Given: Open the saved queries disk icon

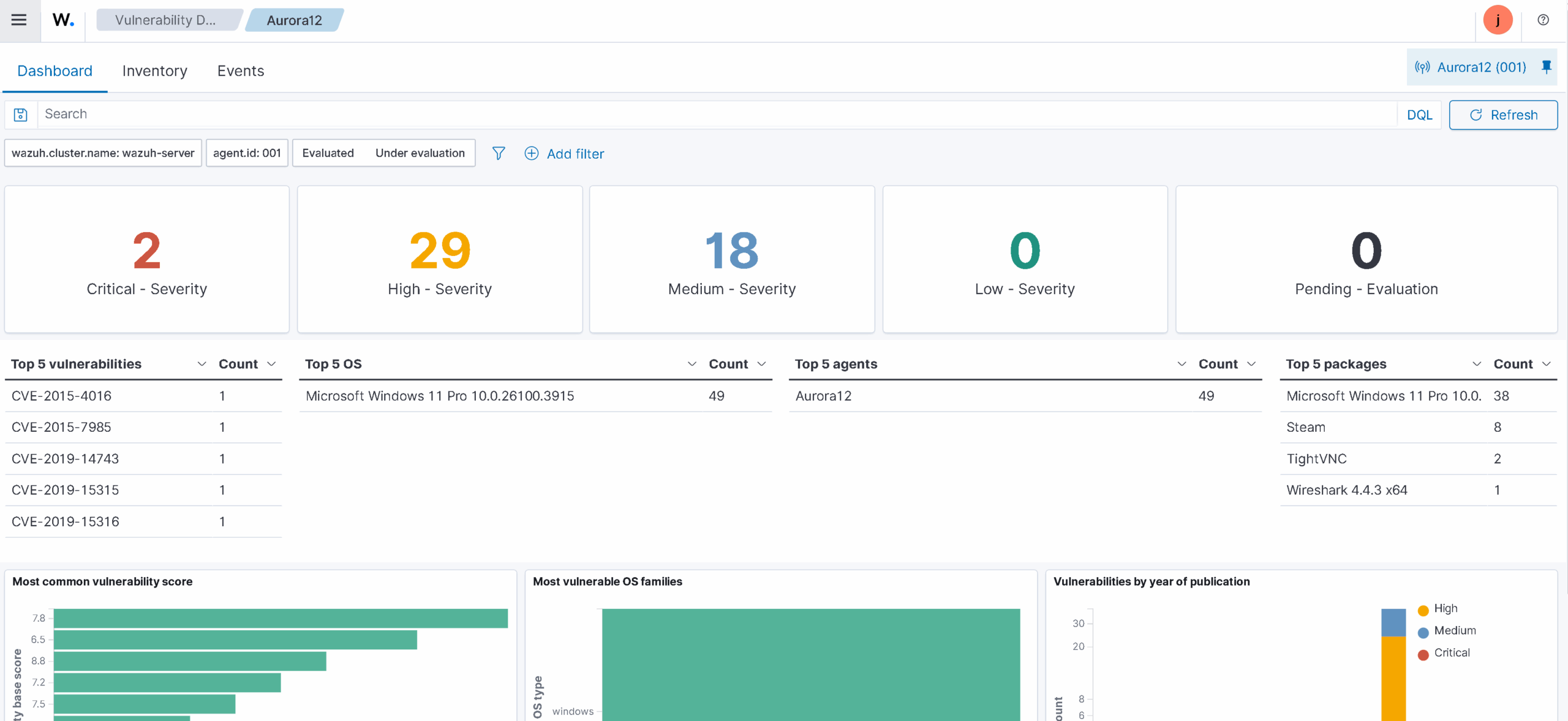Looking at the screenshot, I should (x=21, y=115).
